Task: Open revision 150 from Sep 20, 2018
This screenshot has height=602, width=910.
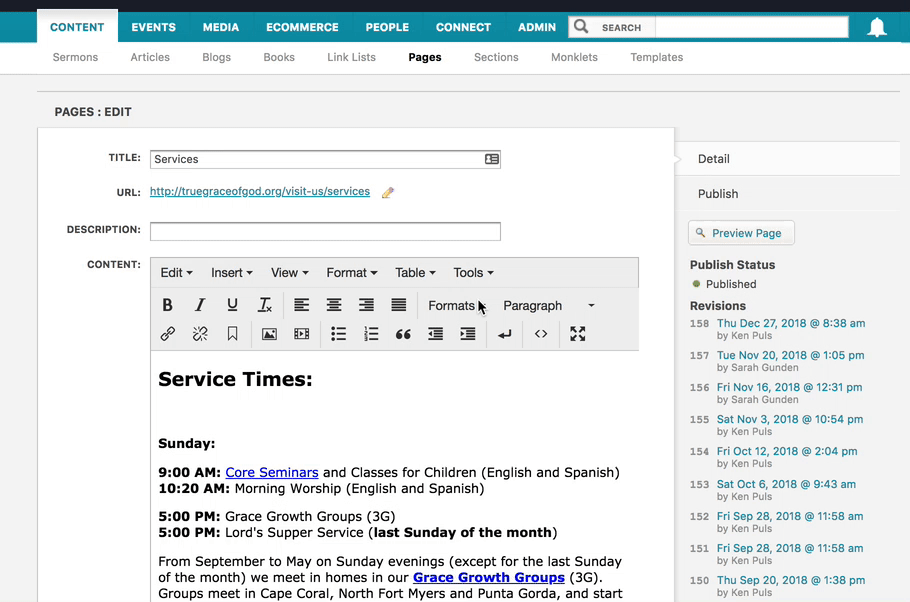Action: click(x=790, y=580)
